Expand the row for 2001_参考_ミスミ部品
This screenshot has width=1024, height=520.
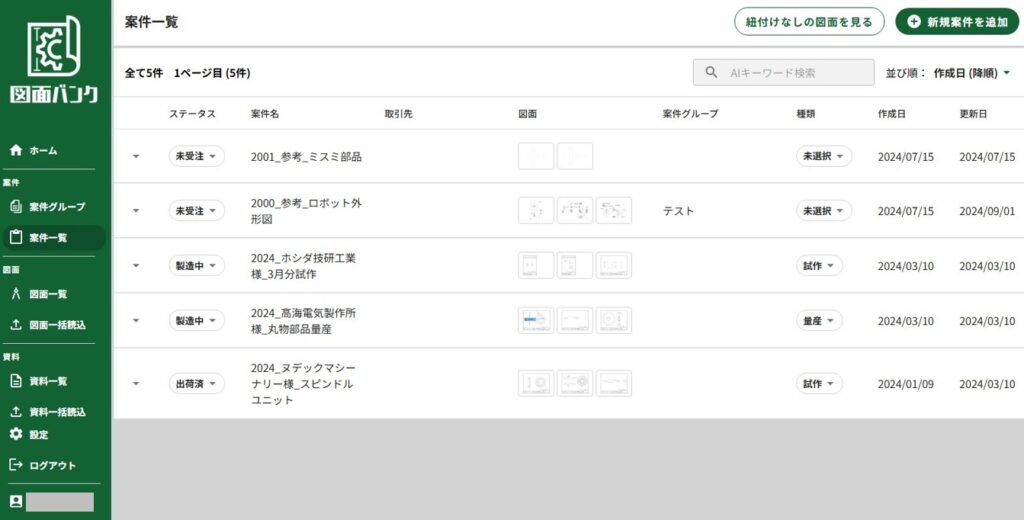click(x=136, y=157)
